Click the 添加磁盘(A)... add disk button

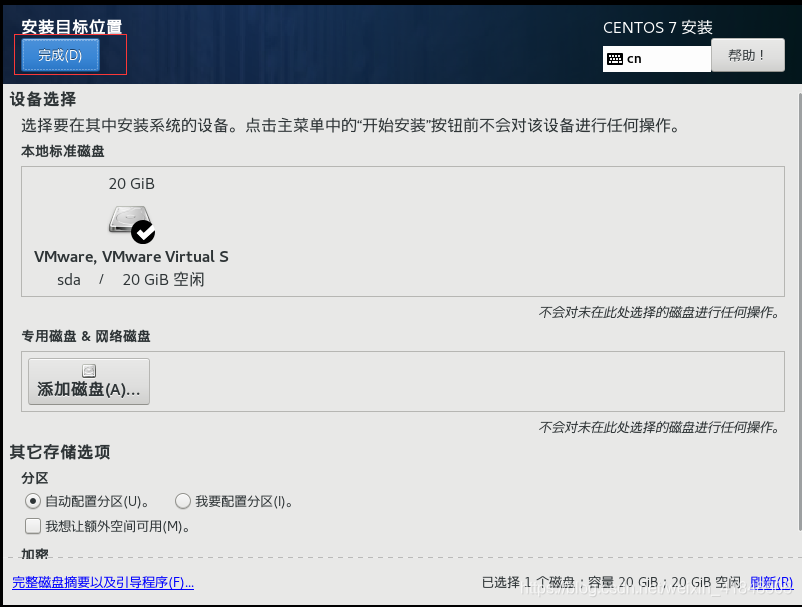pos(89,381)
